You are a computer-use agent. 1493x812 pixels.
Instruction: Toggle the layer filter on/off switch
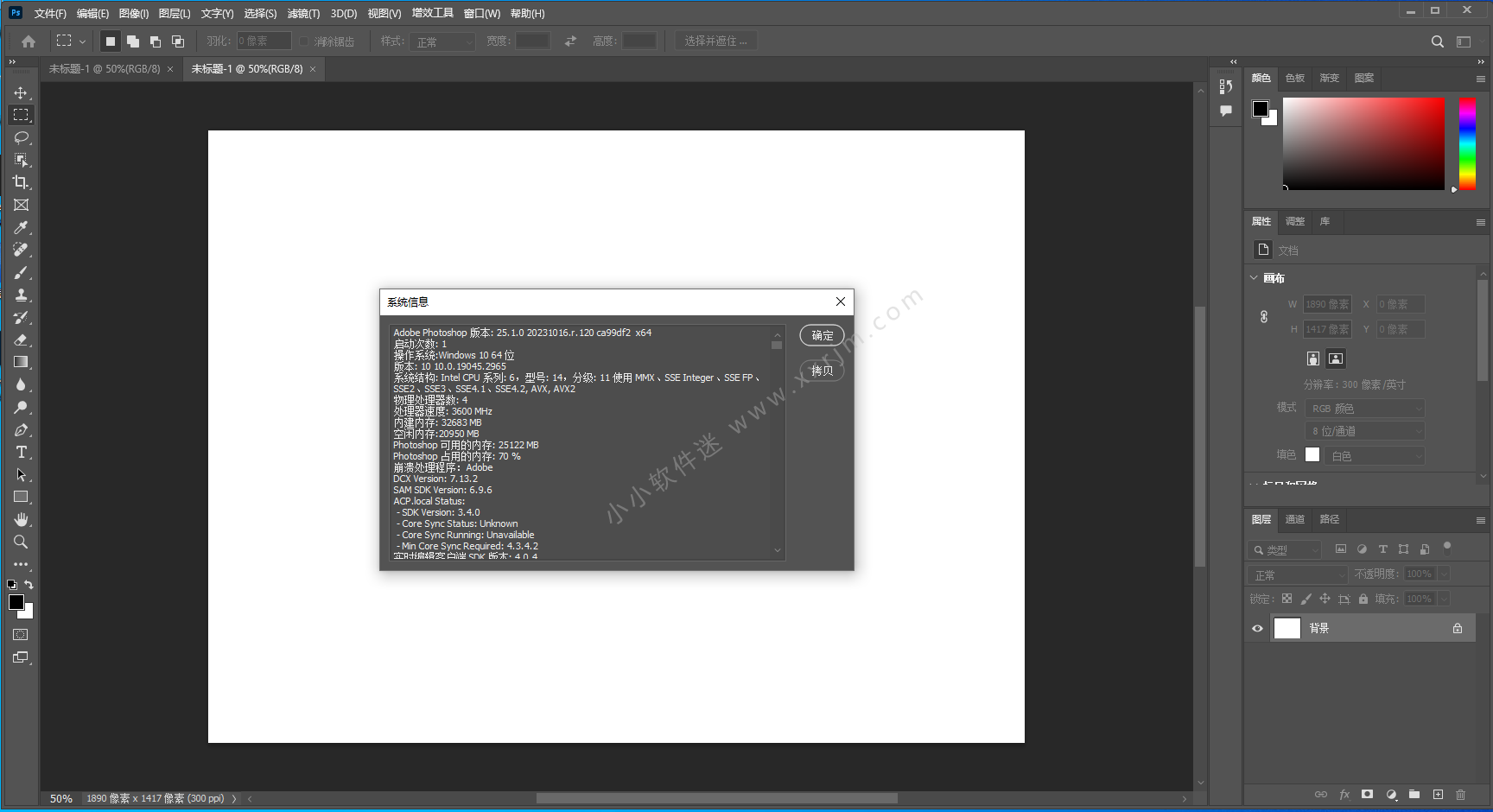[1447, 546]
